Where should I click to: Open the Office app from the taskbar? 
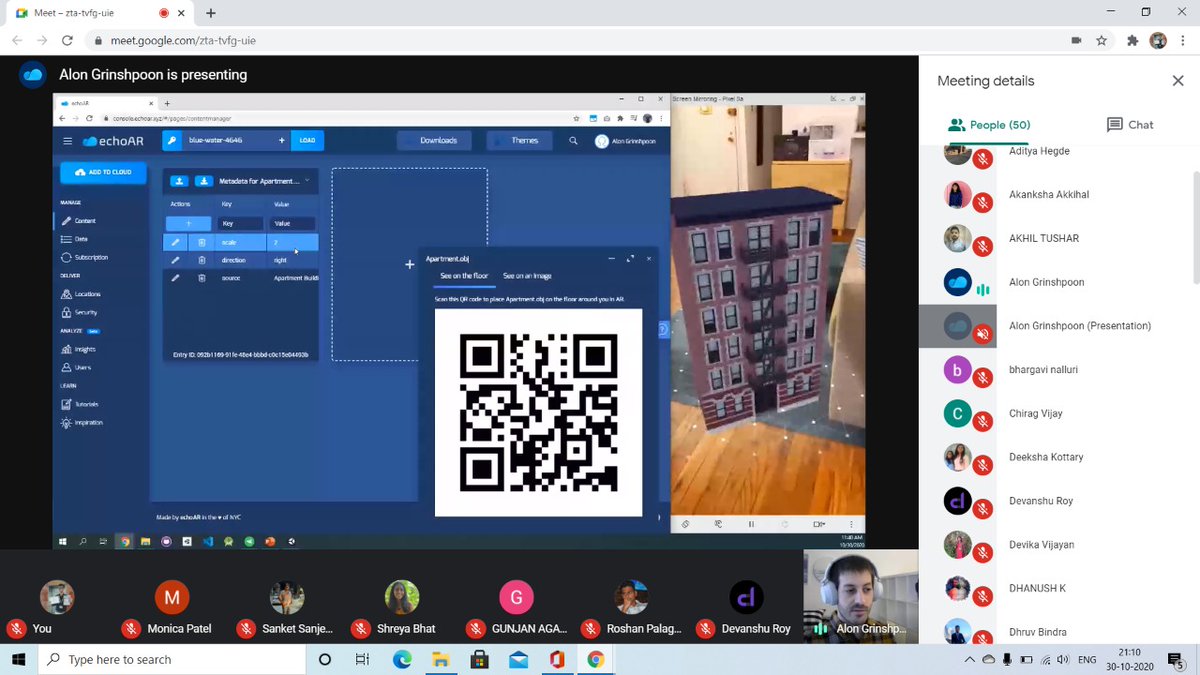(557, 659)
